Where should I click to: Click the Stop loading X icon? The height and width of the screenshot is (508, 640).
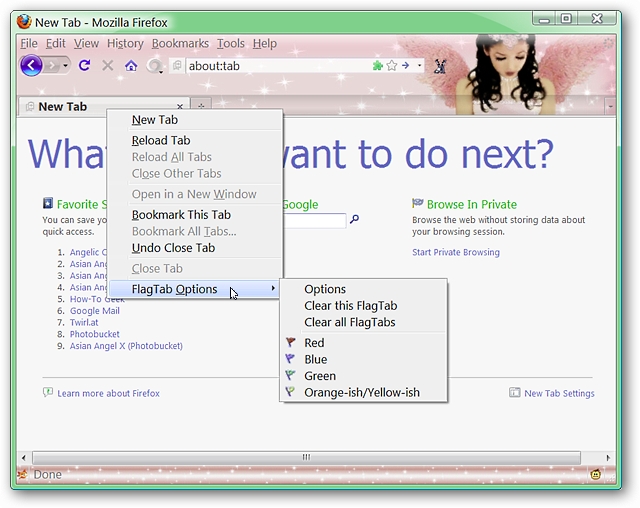tap(108, 65)
